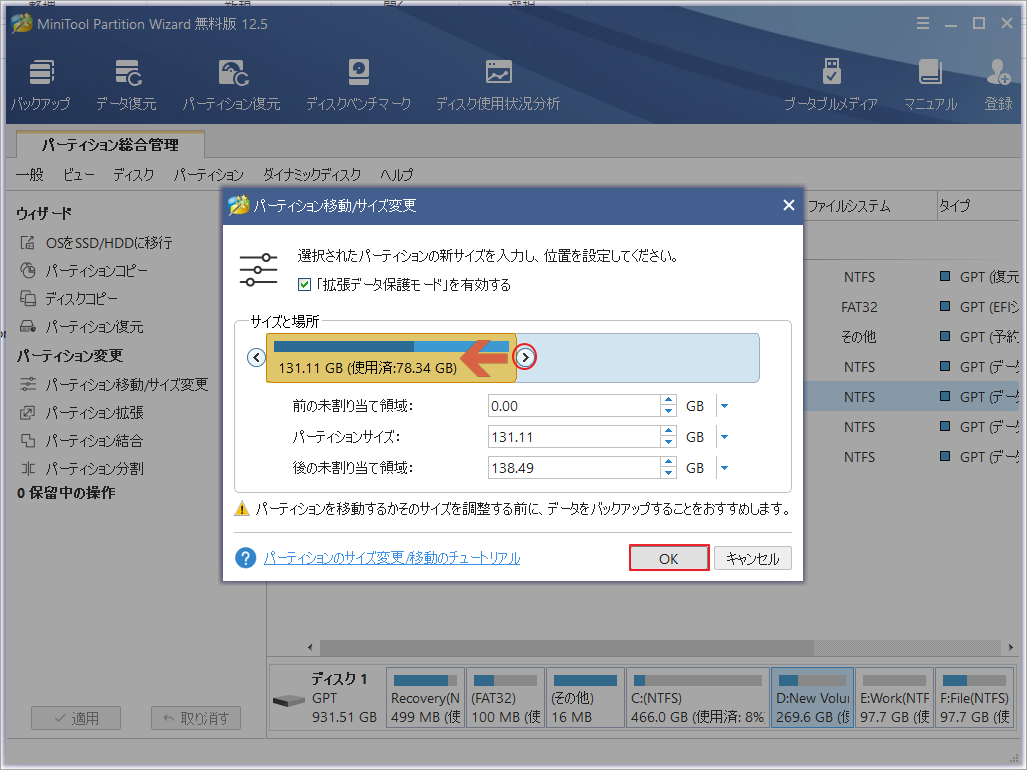1027x770 pixels.
Task: Select the その他 row in partition list
Action: pyautogui.click(x=911, y=337)
